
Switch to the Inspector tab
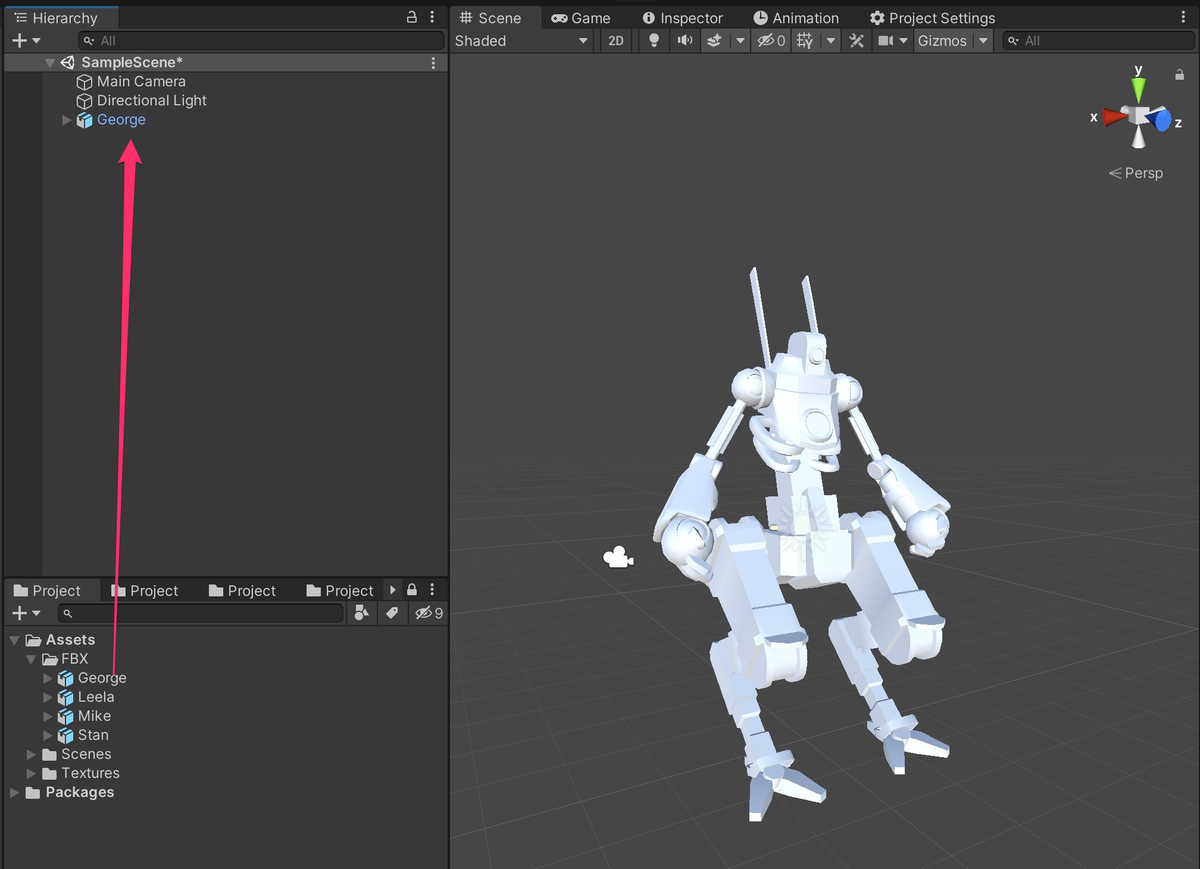[x=682, y=18]
